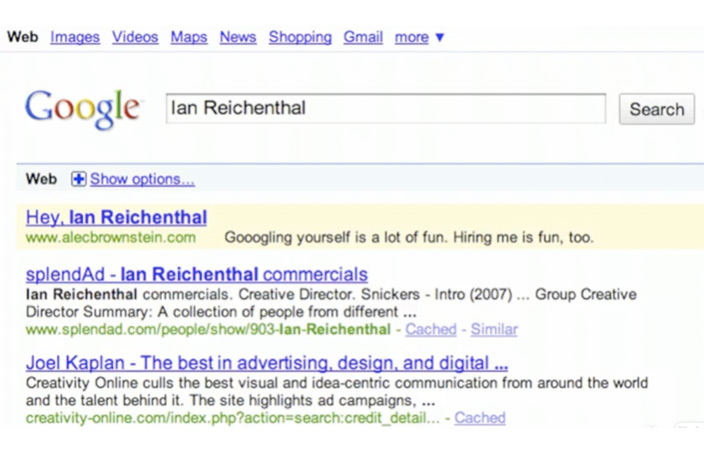The width and height of the screenshot is (704, 454).
Task: Click the creativity-online.com result URL text
Action: (x=233, y=418)
